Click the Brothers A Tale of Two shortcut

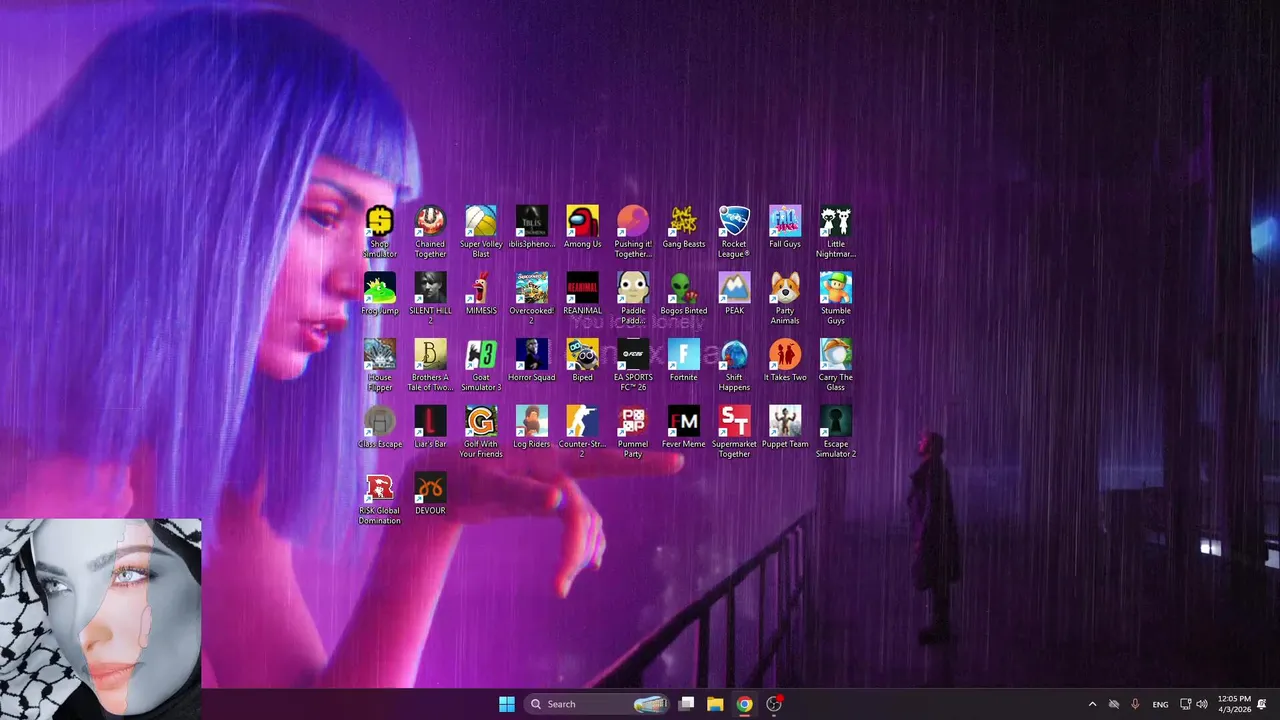[x=430, y=365]
